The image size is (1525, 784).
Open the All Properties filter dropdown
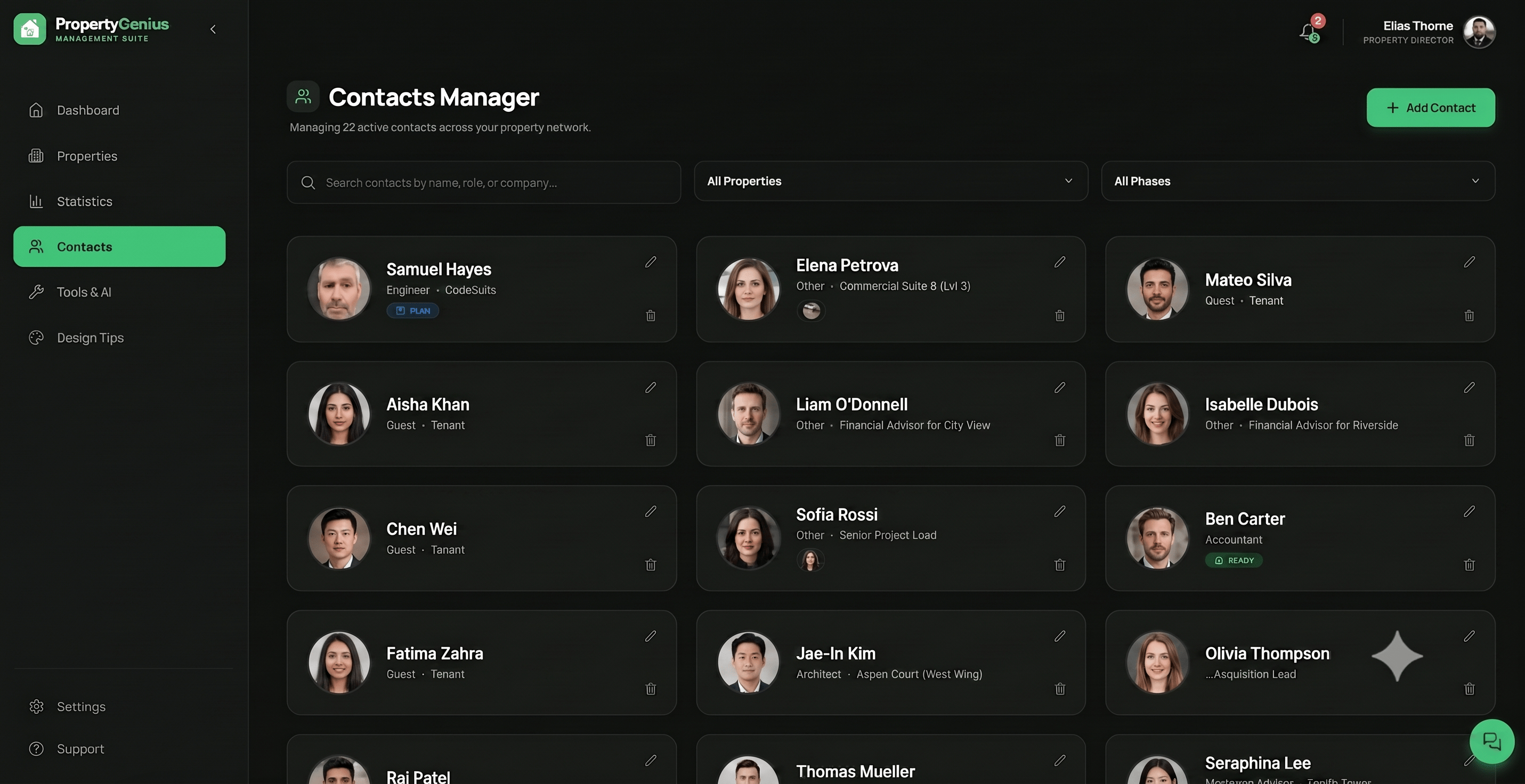[891, 181]
